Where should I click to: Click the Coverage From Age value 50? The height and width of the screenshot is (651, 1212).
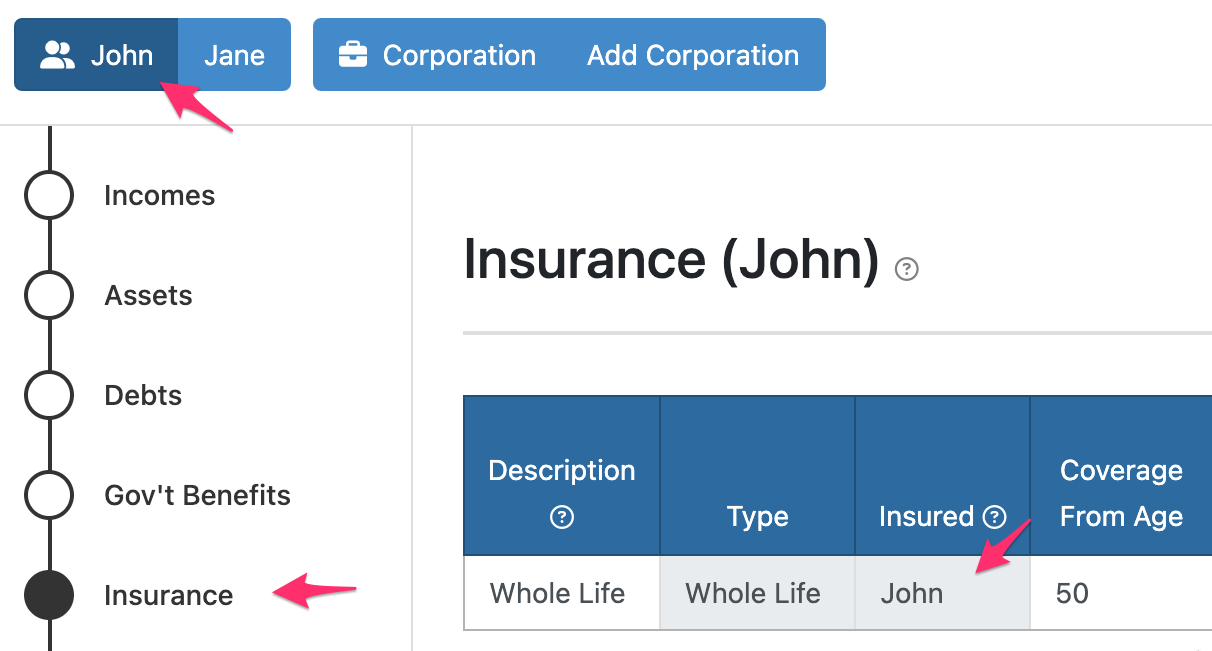[x=1072, y=593]
